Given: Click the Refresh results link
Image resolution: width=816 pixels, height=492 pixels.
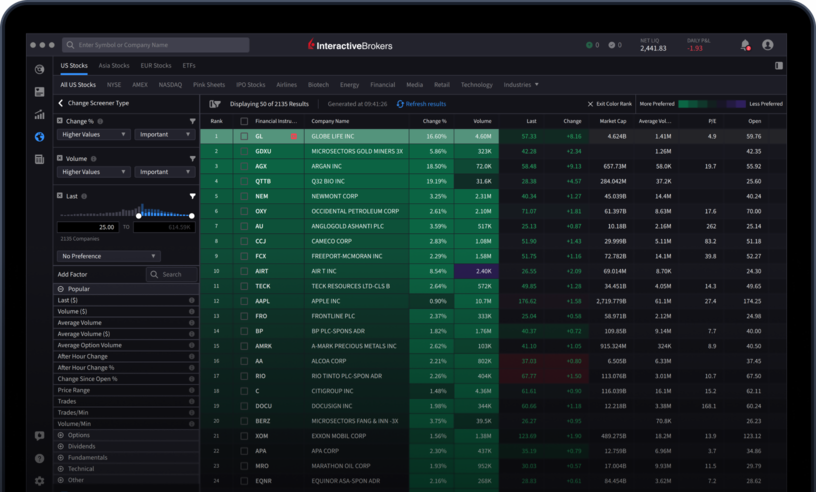Looking at the screenshot, I should click(421, 104).
